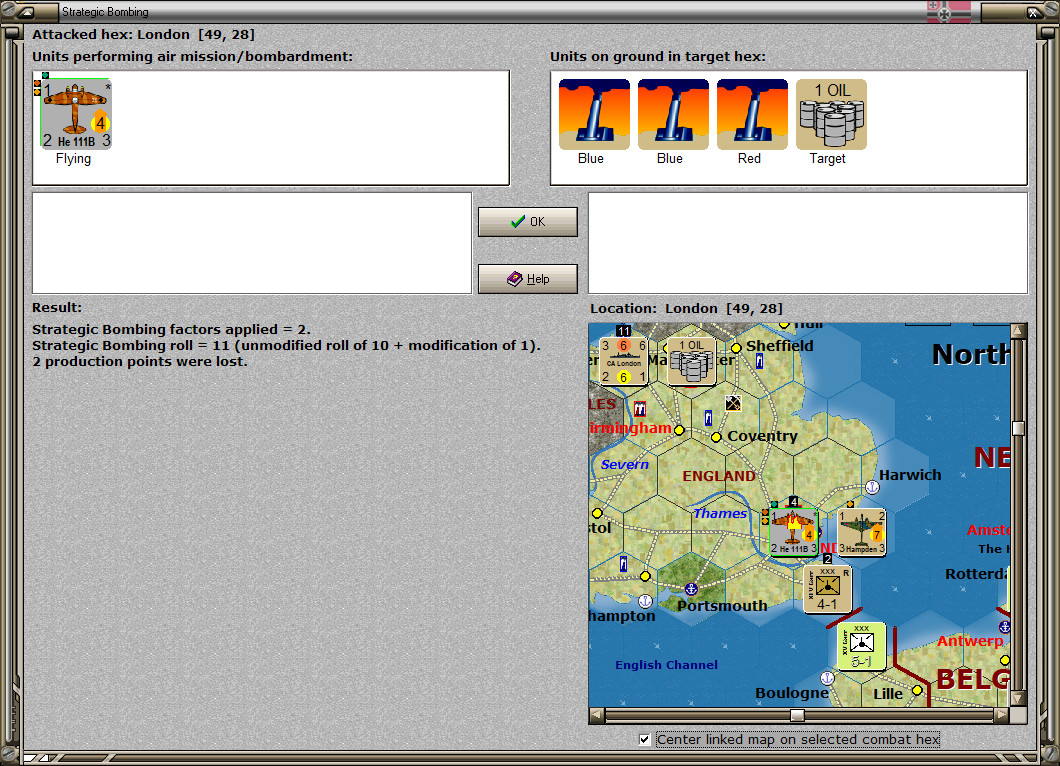The width and height of the screenshot is (1060, 766).
Task: Click the Harwich port anchor icon
Action: click(x=872, y=487)
